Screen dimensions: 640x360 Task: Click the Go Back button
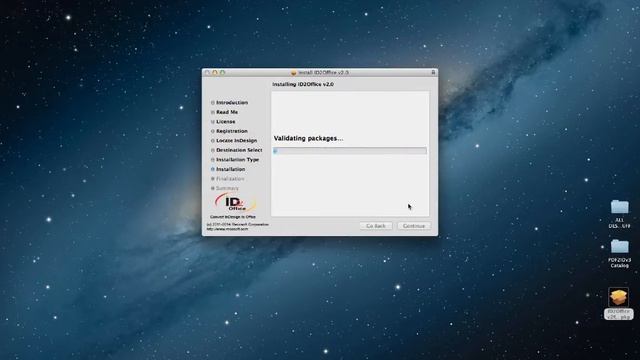pyautogui.click(x=376, y=226)
